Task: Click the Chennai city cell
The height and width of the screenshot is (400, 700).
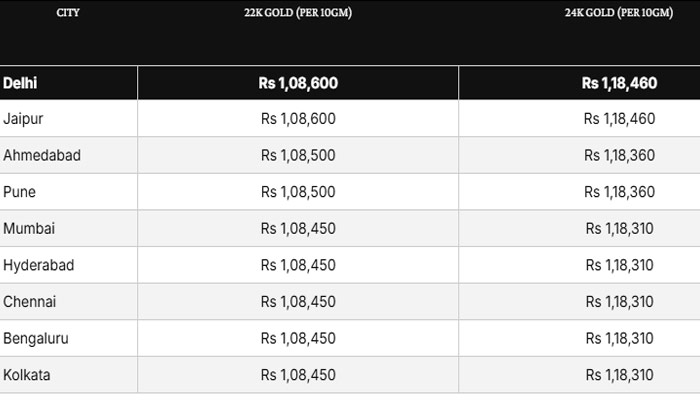Action: pos(29,302)
